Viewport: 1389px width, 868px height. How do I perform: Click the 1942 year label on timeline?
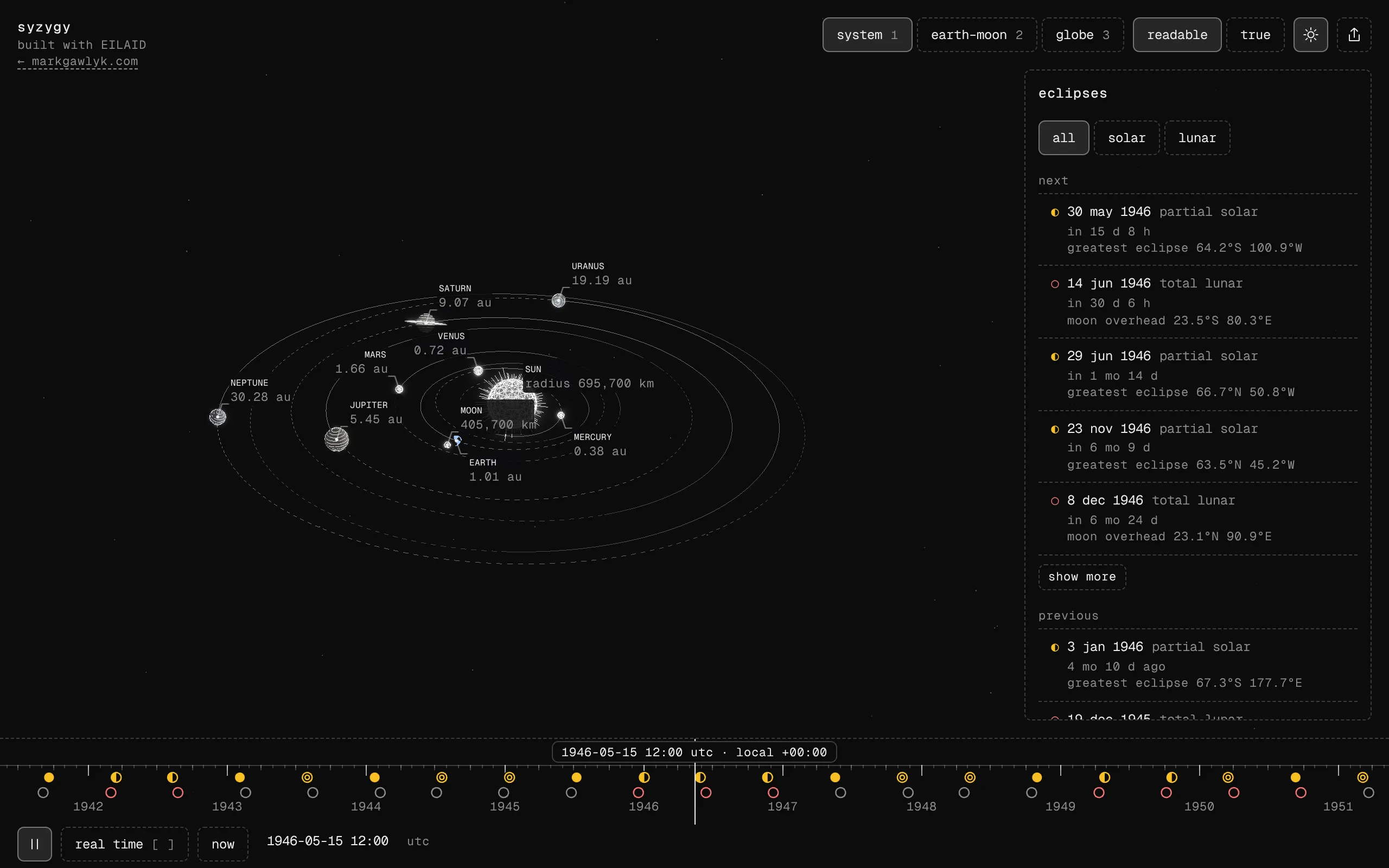pyautogui.click(x=88, y=807)
